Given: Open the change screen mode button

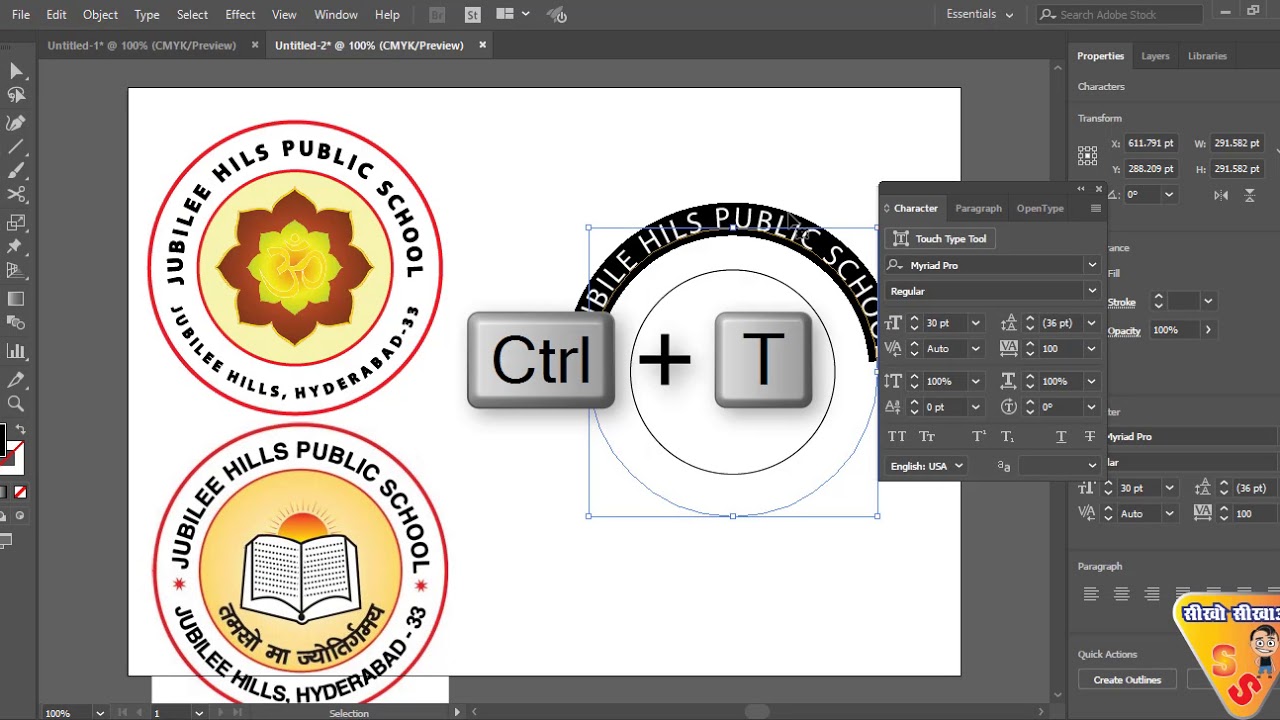Looking at the screenshot, I should 5,541.
